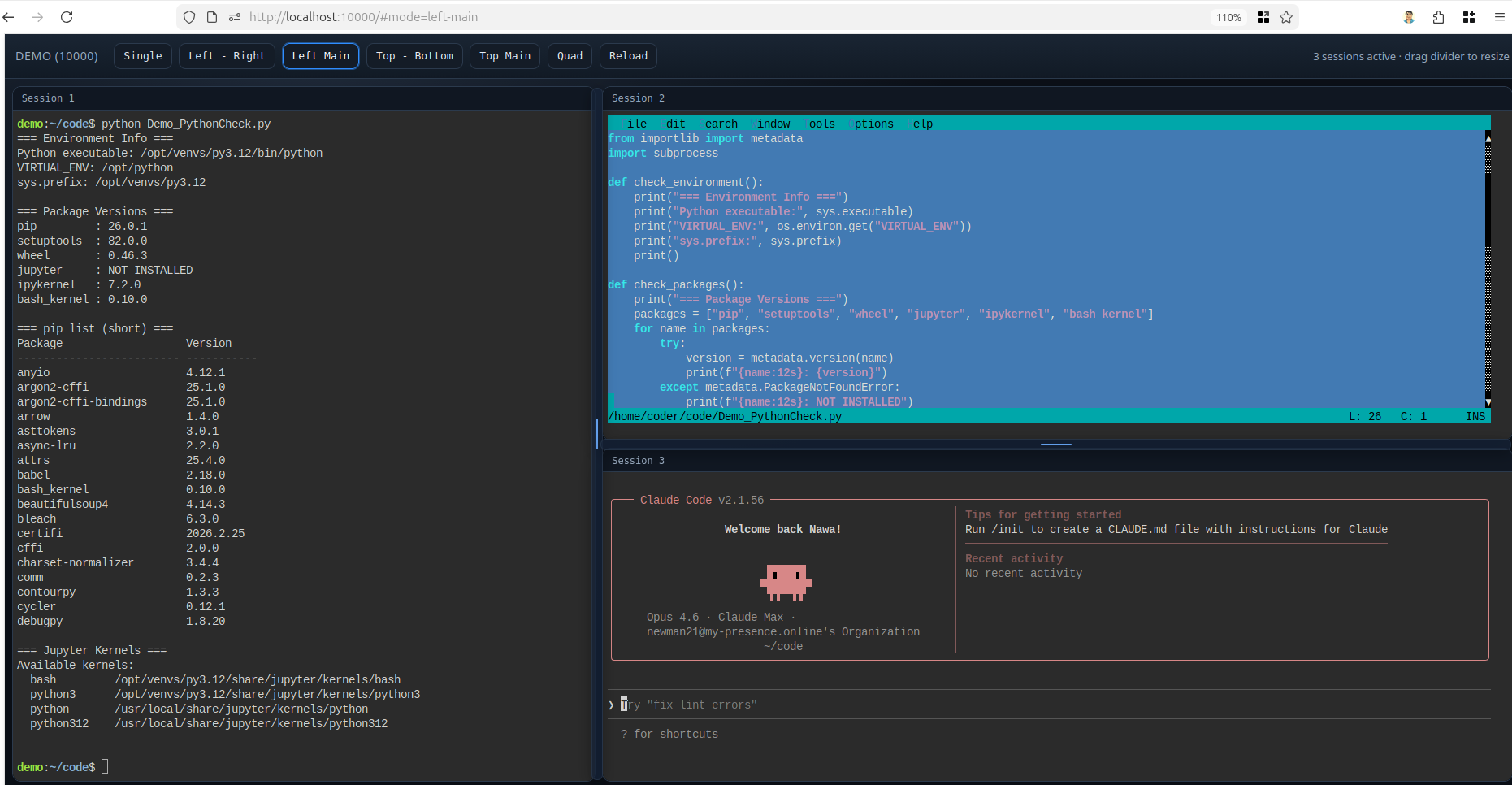Open the editor Help menu

pyautogui.click(x=920, y=124)
